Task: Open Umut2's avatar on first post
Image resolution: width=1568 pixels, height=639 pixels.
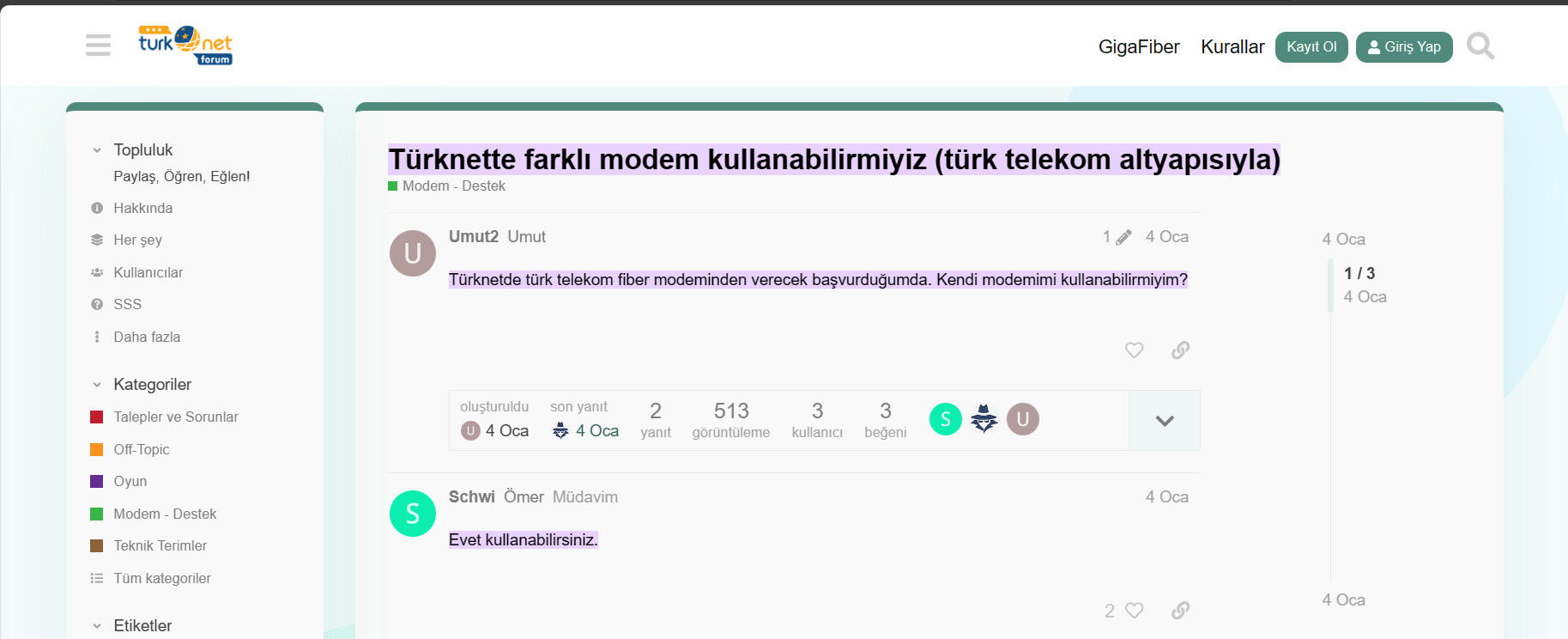Action: (x=413, y=253)
